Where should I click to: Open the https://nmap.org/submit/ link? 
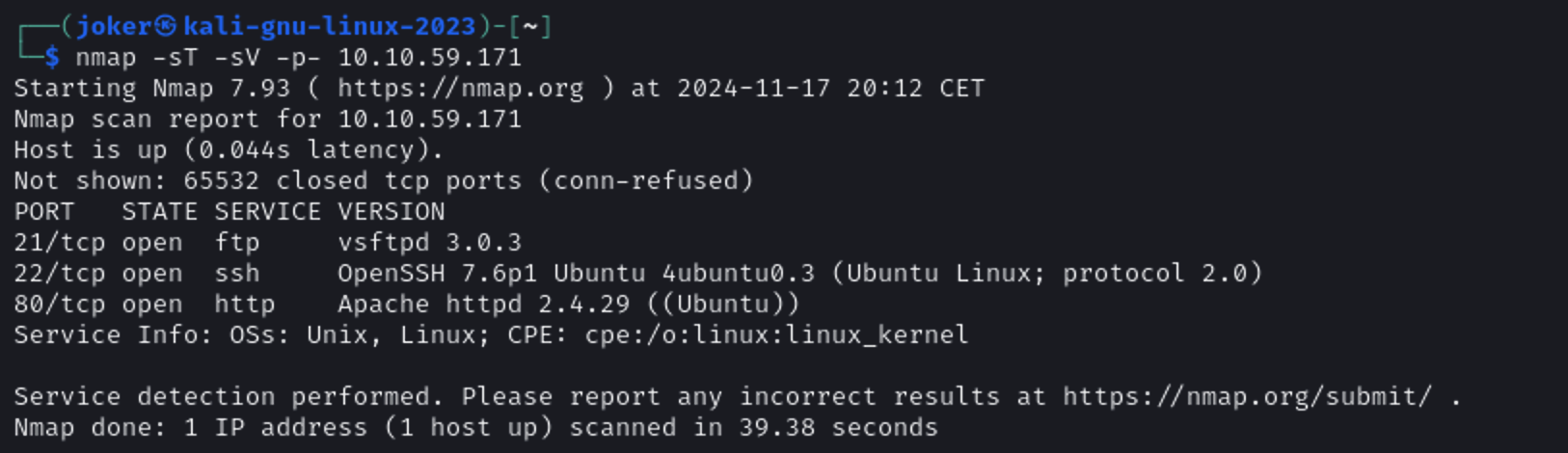tap(1247, 396)
